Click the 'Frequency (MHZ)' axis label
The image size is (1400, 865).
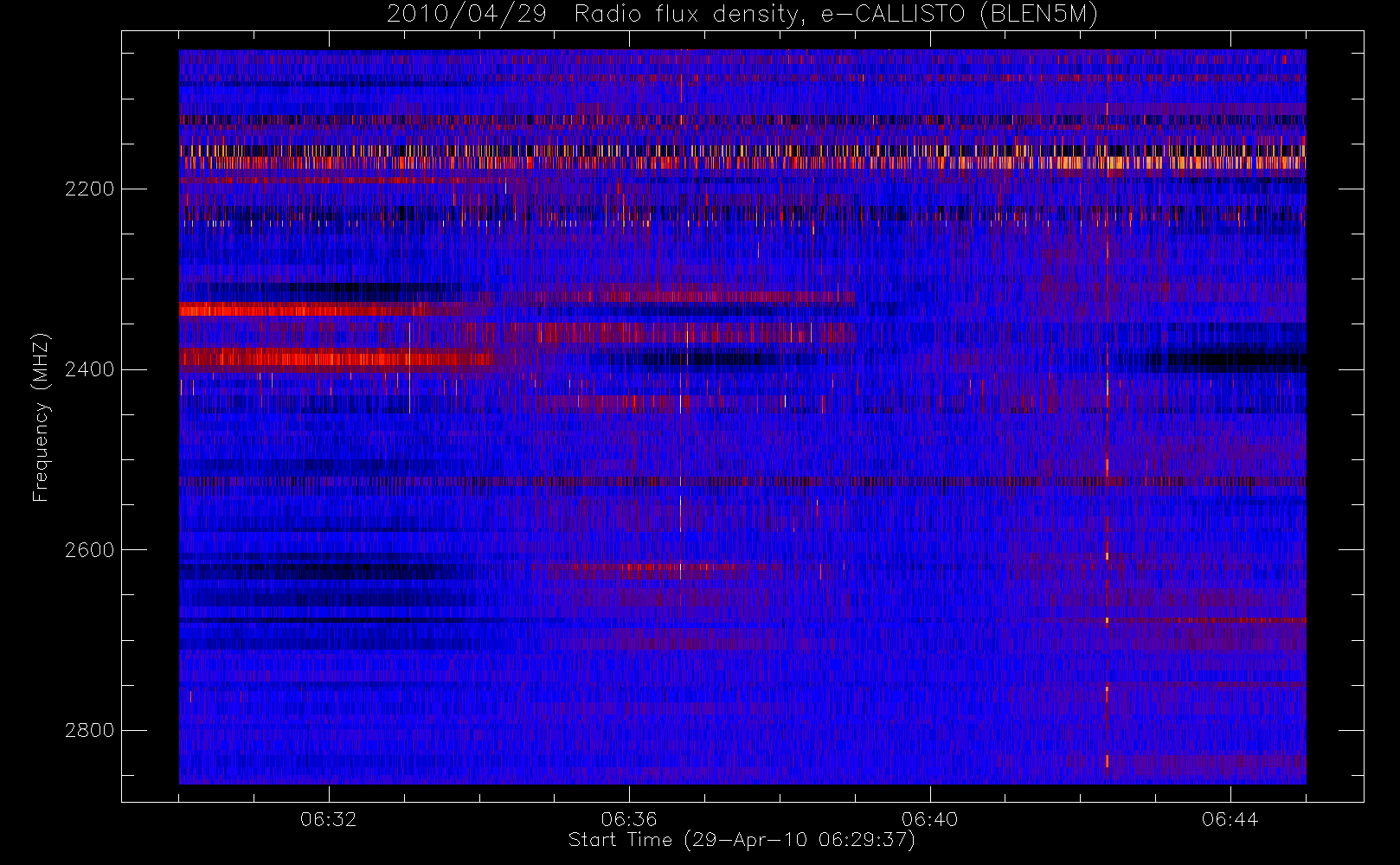point(41,417)
